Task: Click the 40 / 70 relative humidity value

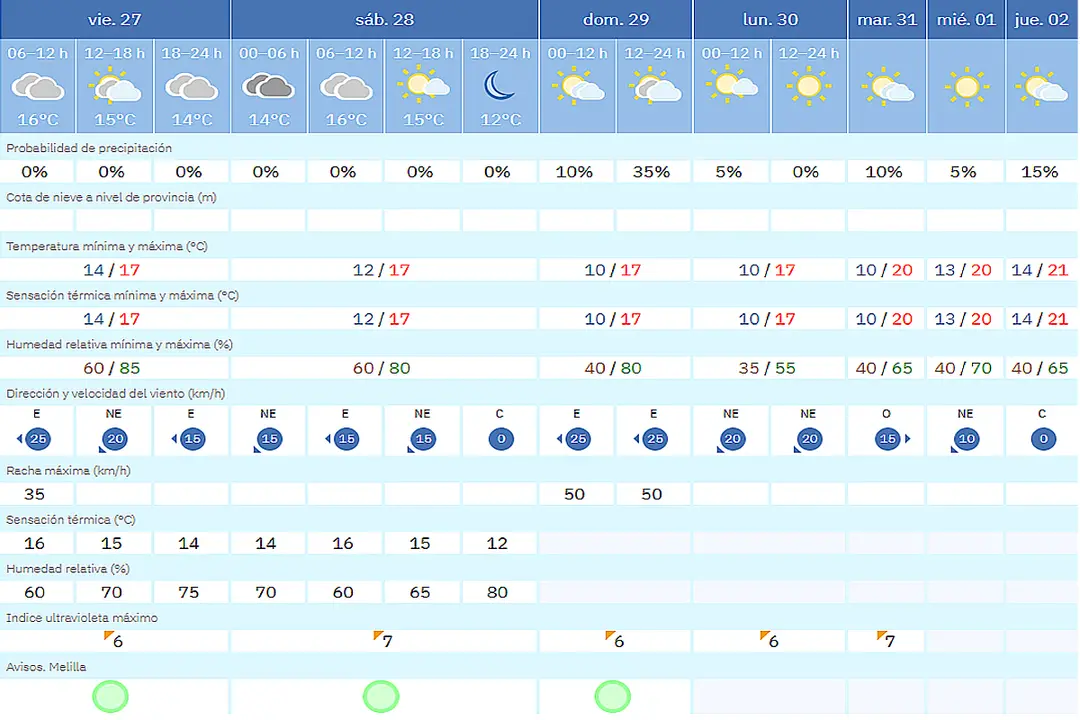Action: tap(963, 368)
